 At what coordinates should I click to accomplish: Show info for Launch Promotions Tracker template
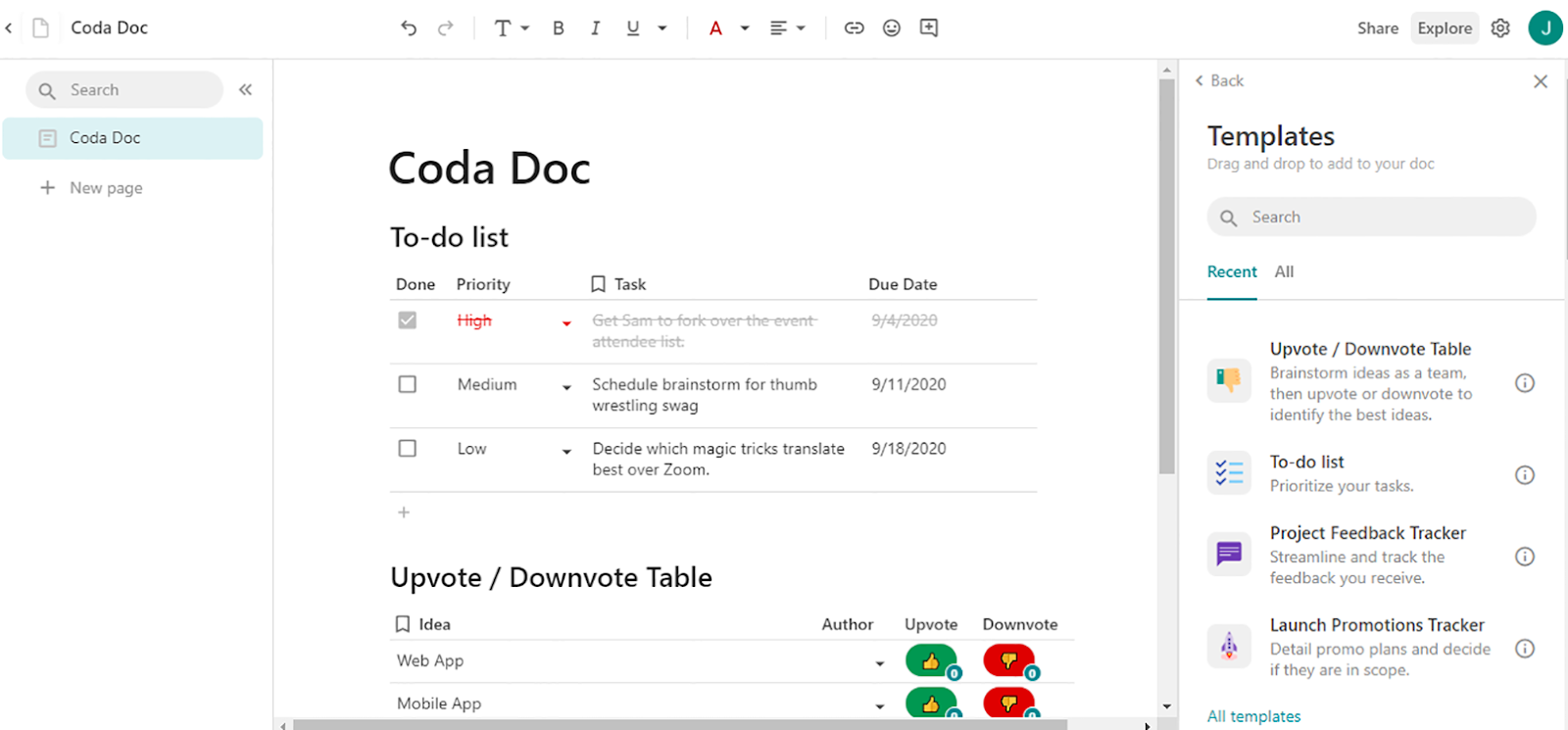[1525, 649]
